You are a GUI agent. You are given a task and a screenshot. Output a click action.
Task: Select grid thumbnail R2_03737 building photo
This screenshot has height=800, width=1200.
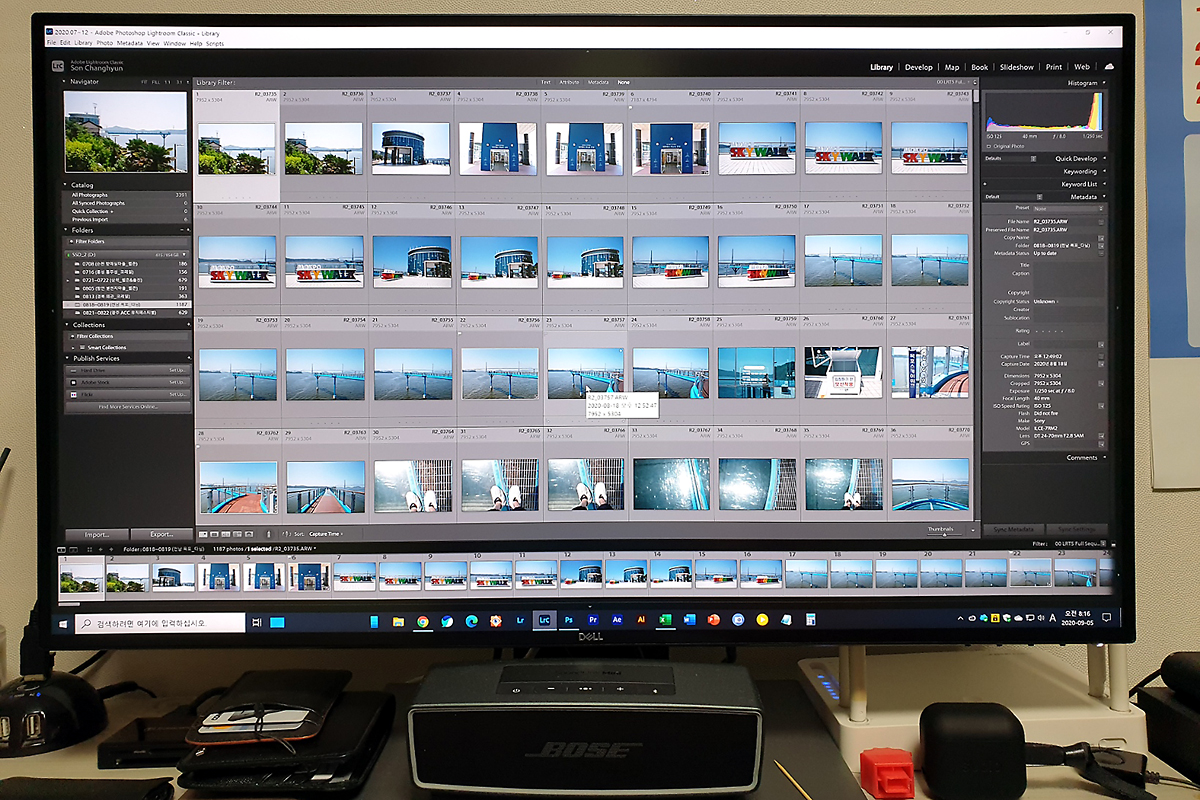tap(411, 149)
